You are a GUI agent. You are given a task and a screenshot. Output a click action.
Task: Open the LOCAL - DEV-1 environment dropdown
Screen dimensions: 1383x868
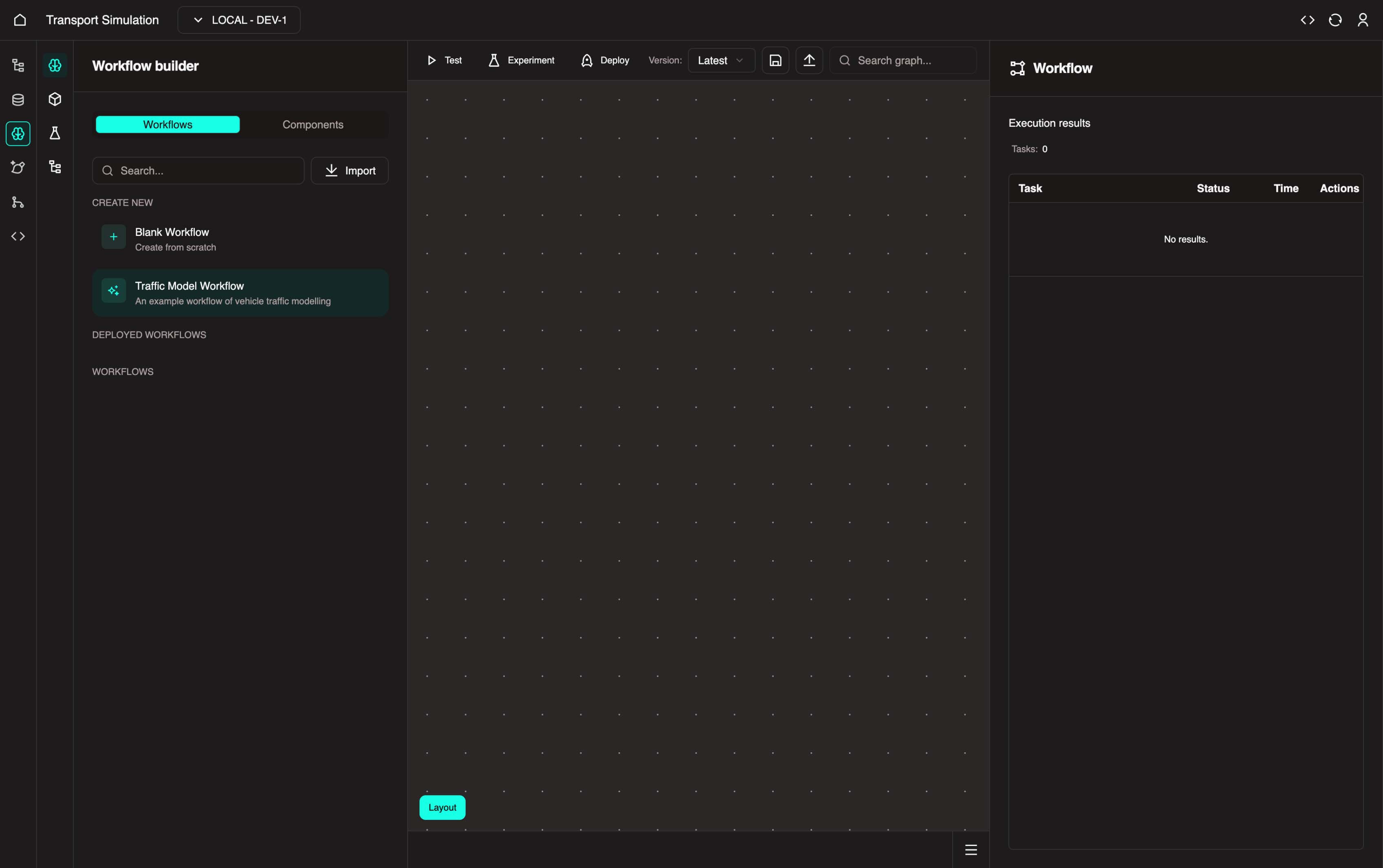[239, 20]
